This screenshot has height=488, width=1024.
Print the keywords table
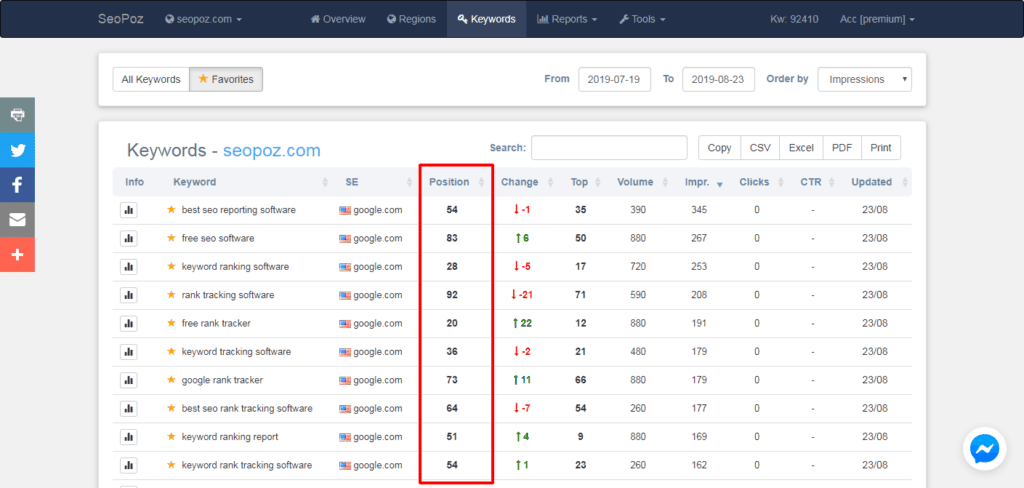(881, 148)
